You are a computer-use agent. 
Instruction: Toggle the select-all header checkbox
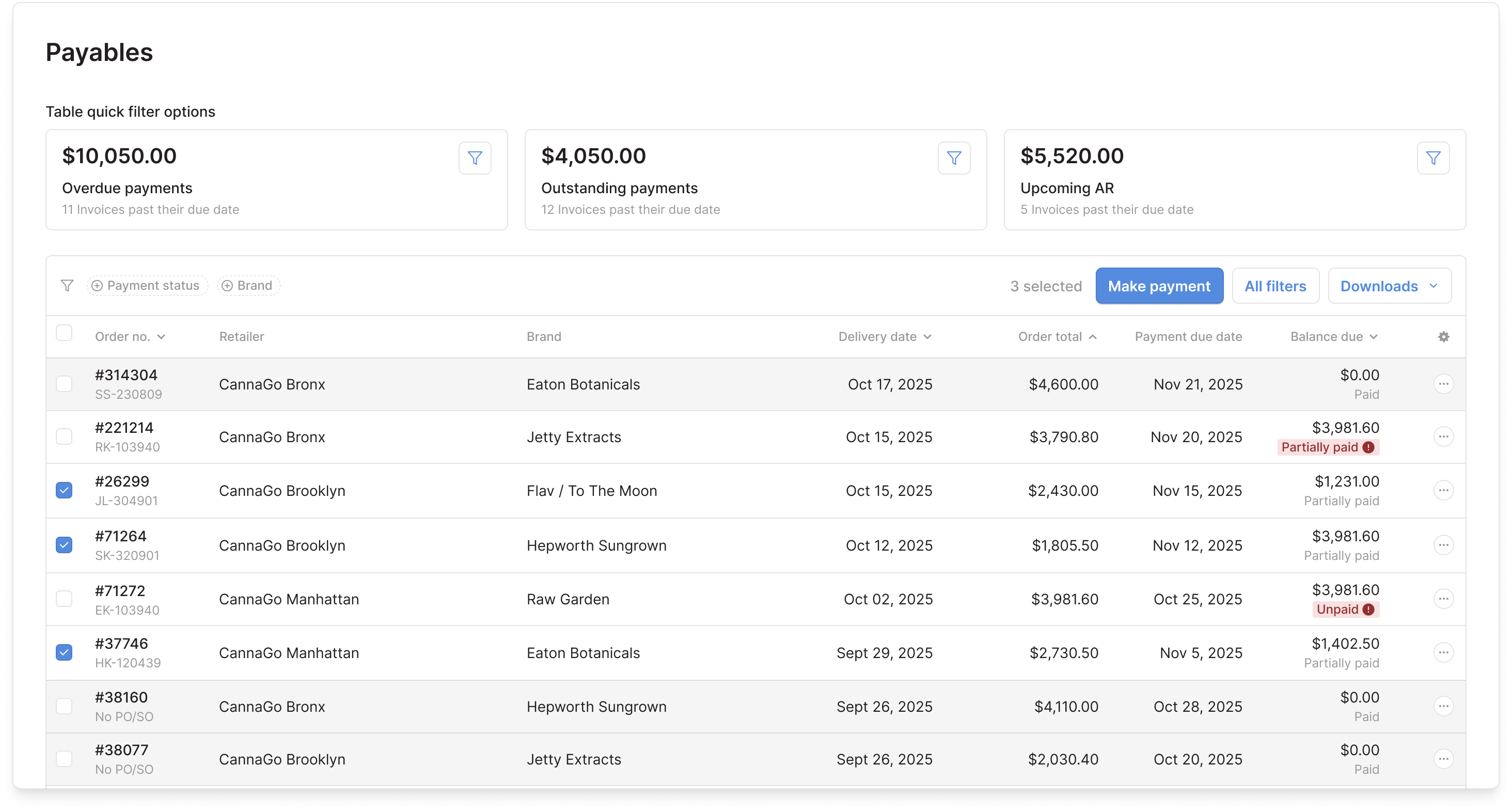click(x=64, y=333)
